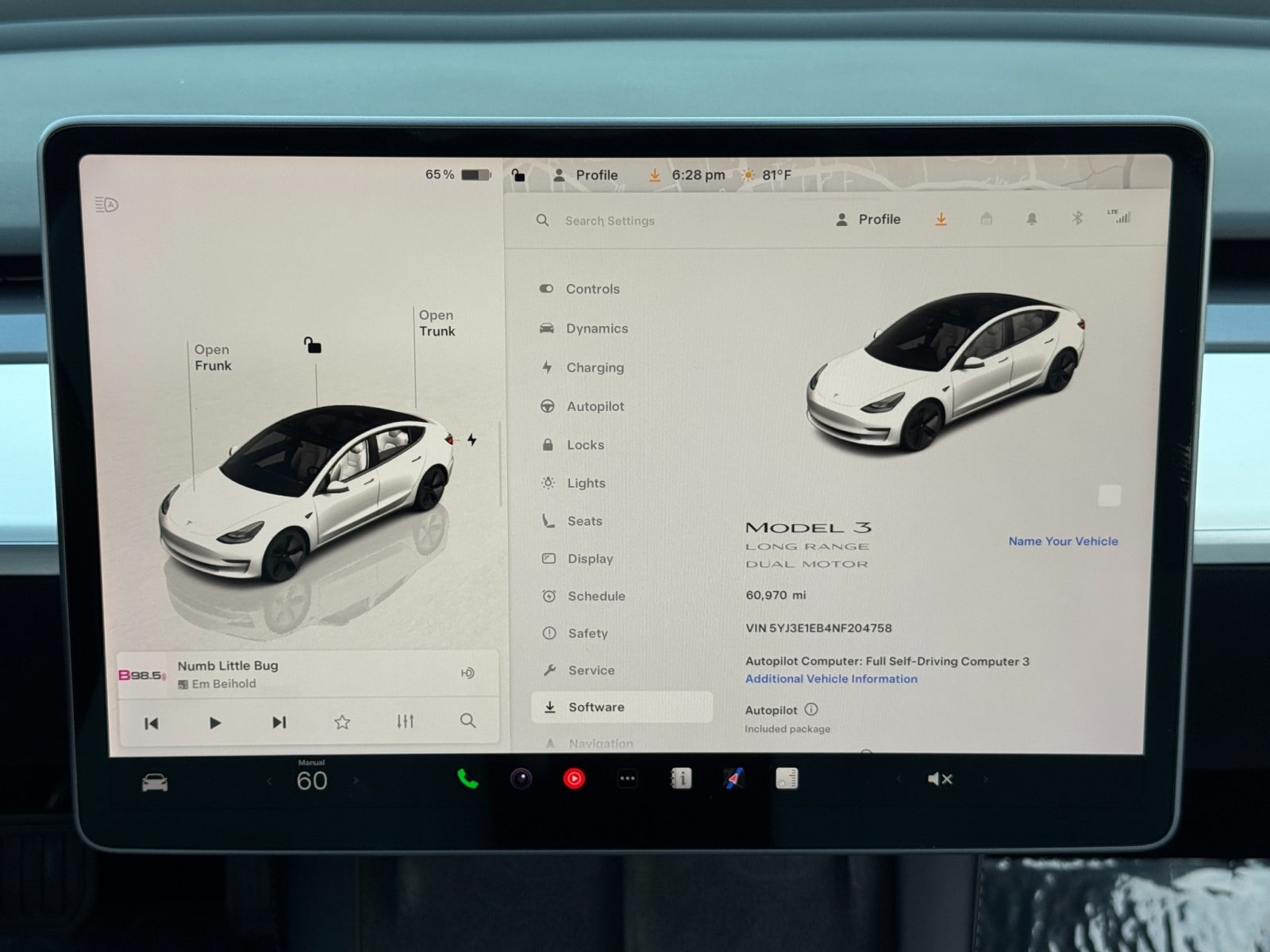Open the Profile dropdown in settings header
The width and height of the screenshot is (1270, 952).
tap(868, 220)
